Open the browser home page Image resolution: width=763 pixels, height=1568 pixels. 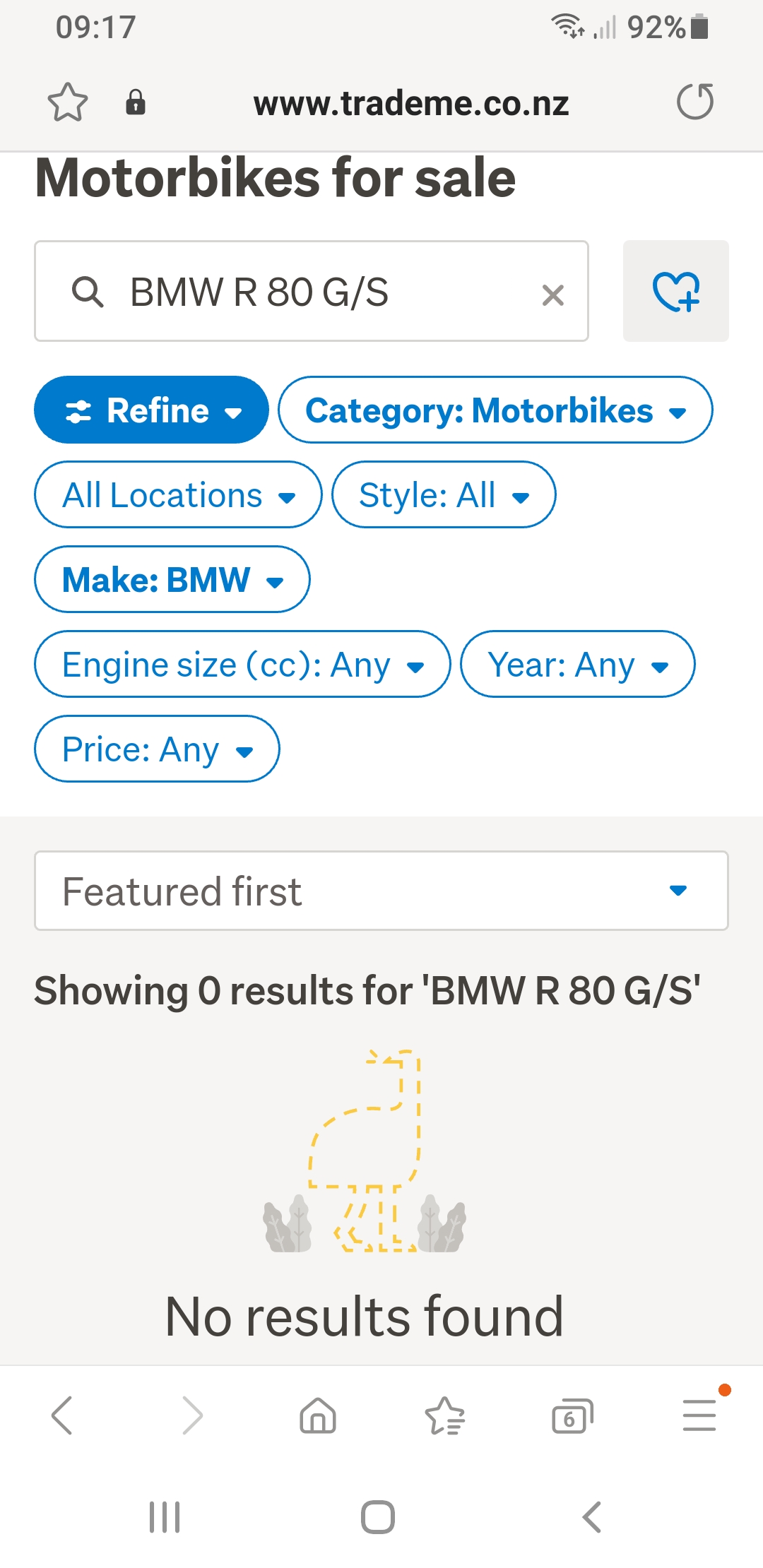pos(318,1415)
